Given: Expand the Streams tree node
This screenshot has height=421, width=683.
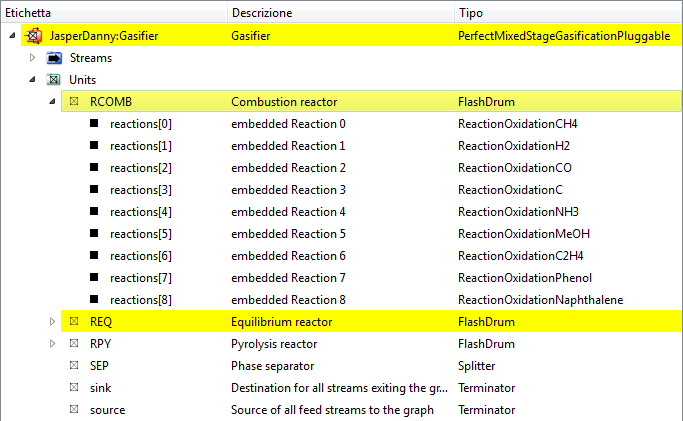Looking at the screenshot, I should pos(33,58).
